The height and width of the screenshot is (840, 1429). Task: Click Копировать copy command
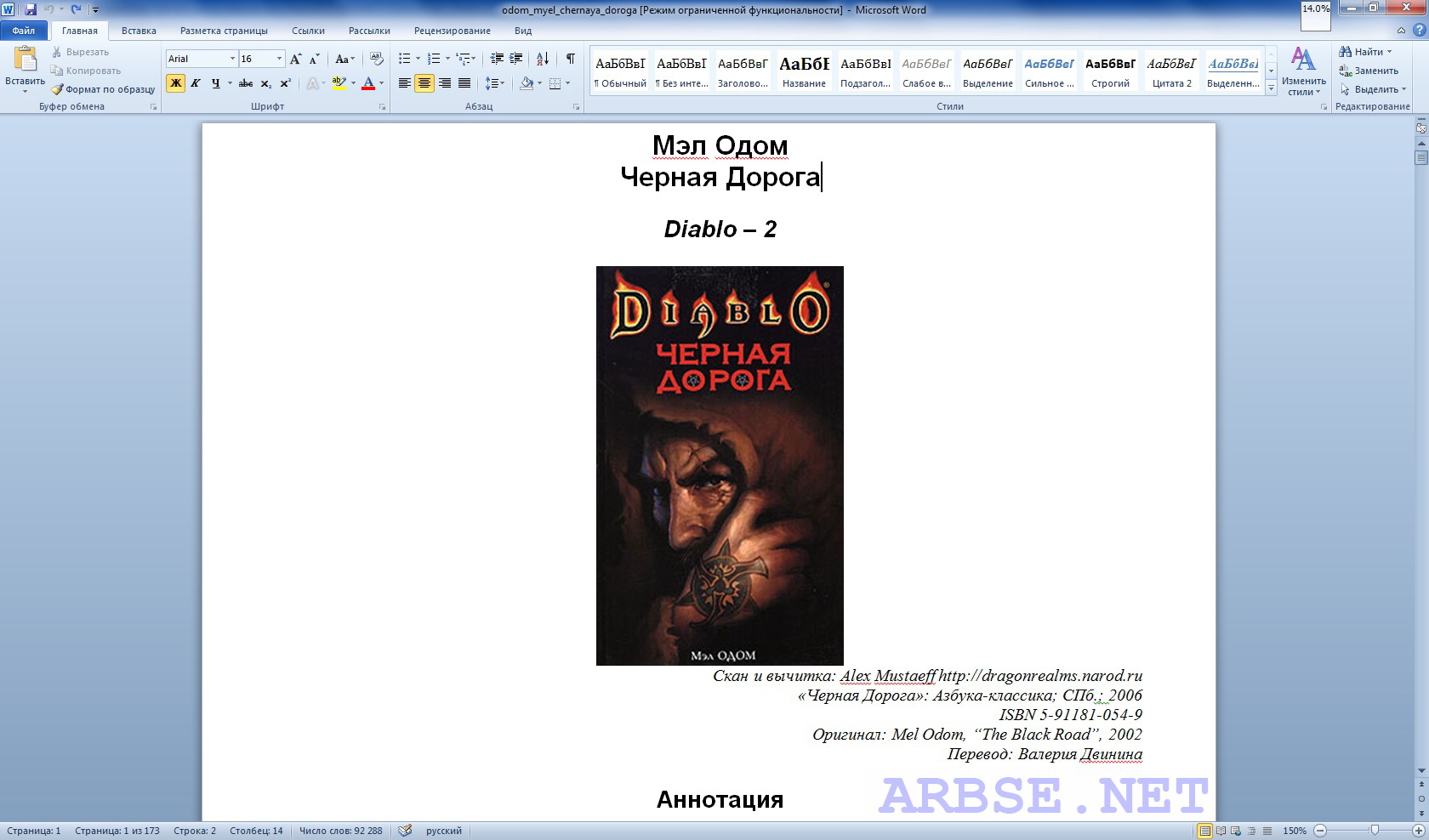[x=85, y=71]
